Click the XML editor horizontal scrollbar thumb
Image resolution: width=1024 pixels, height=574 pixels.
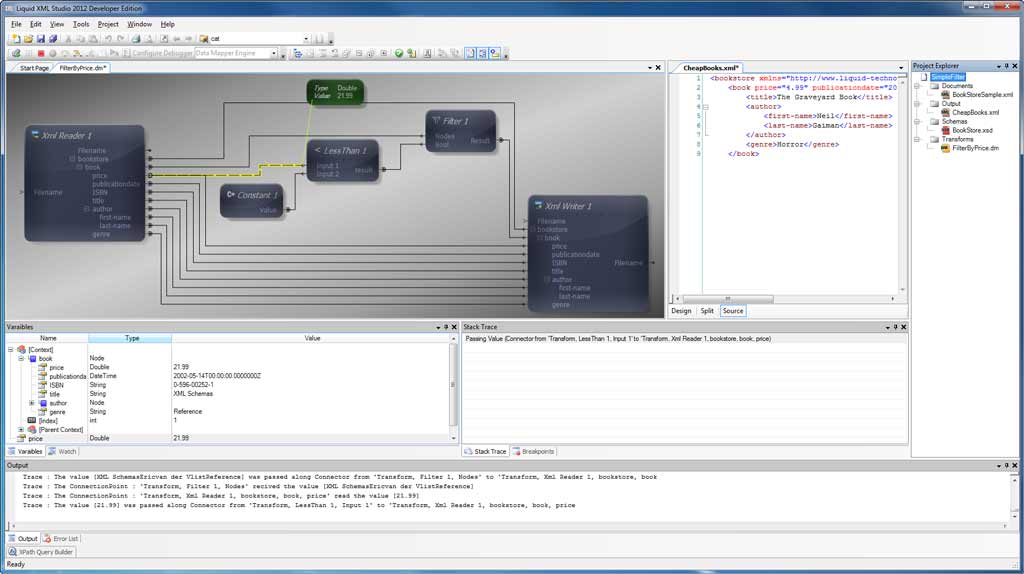728,298
